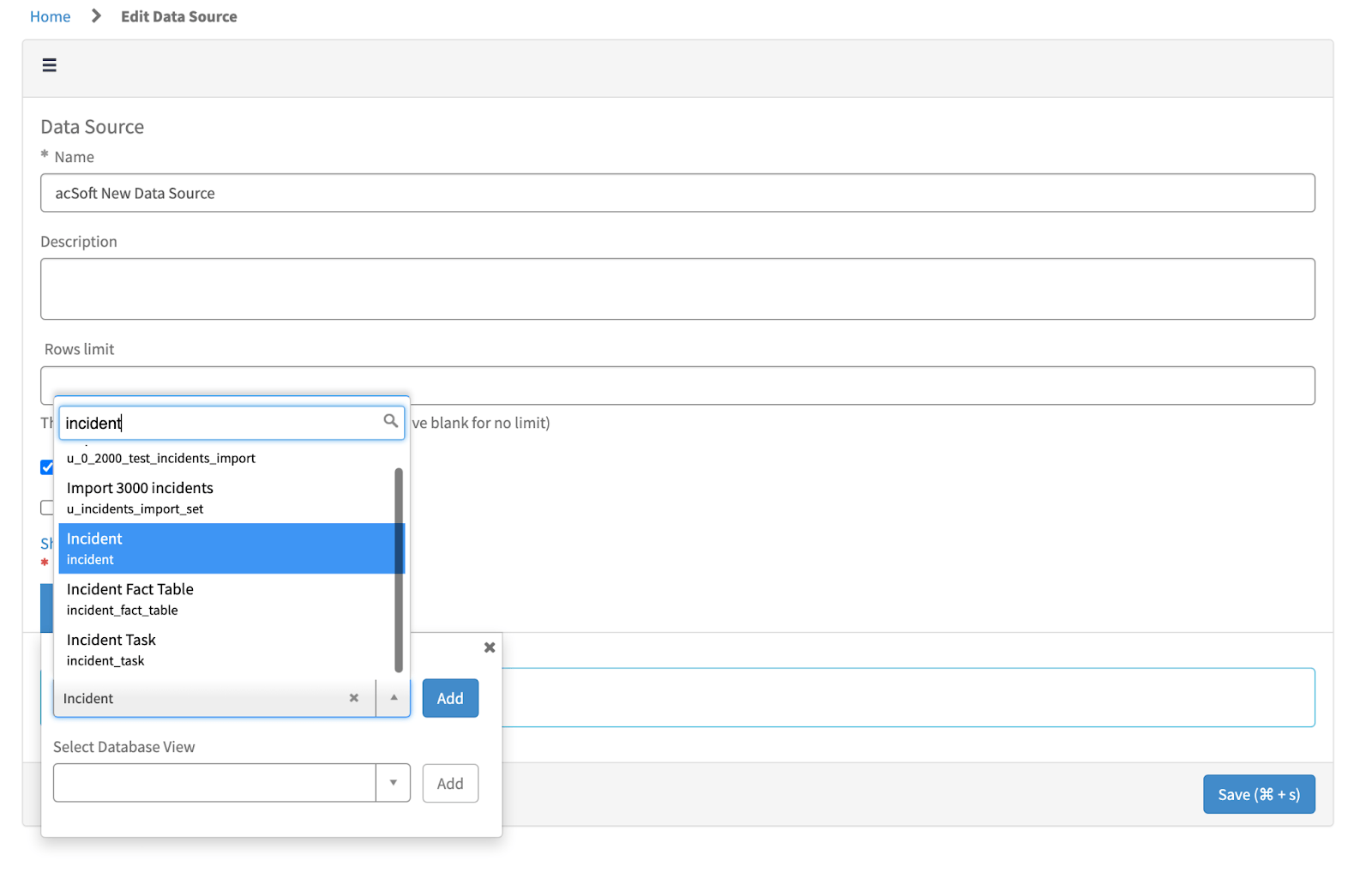The height and width of the screenshot is (891, 1372).
Task: Click the Edit Data Source breadcrumb label
Action: click(x=178, y=15)
